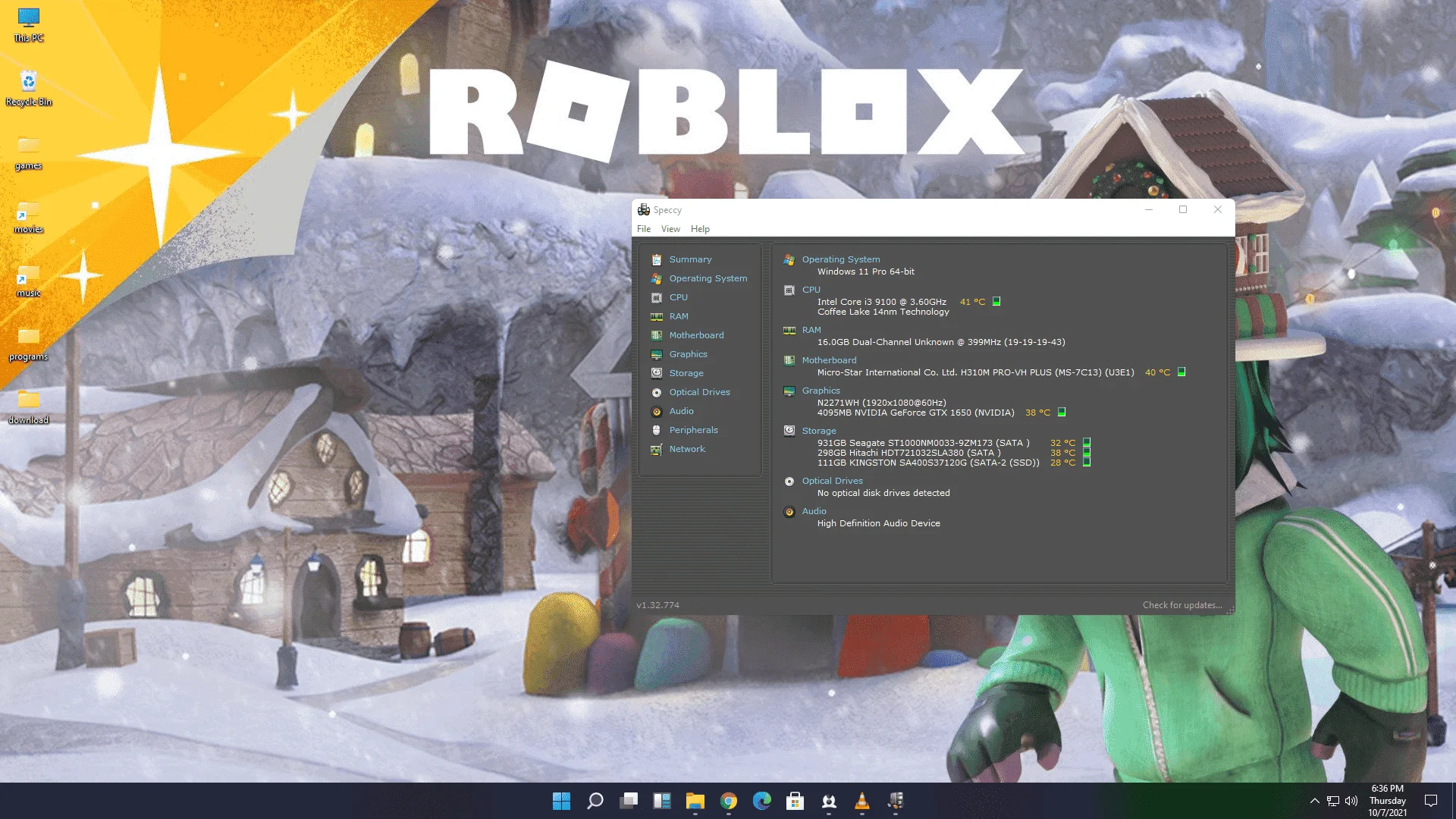Click the '16.0GB Dual-Channel Unknown' RAM line
This screenshot has height=819, width=1456.
tap(941, 342)
